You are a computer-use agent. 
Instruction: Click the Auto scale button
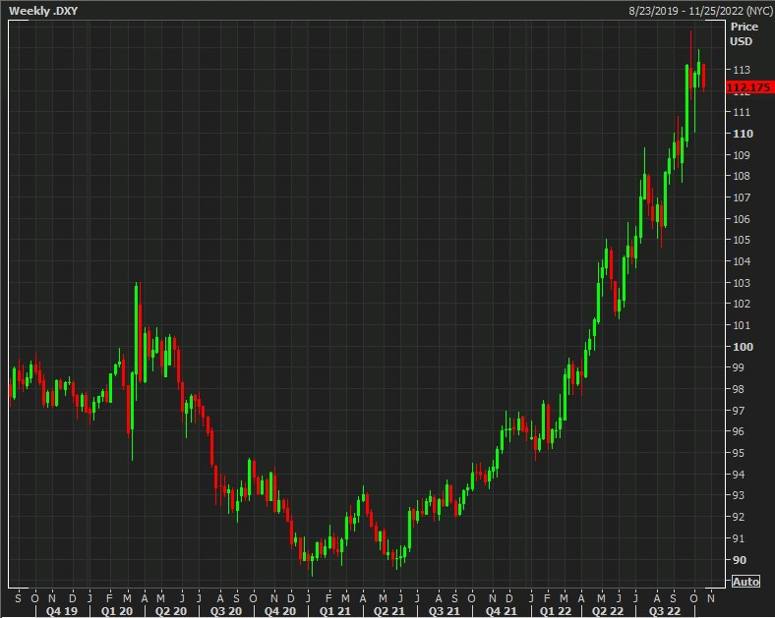[x=745, y=582]
